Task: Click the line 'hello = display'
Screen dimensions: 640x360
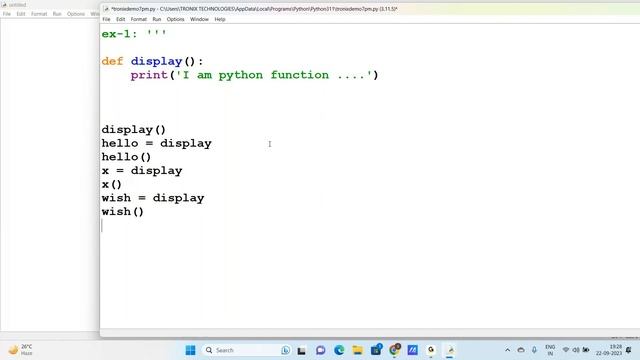Action: 156,143
